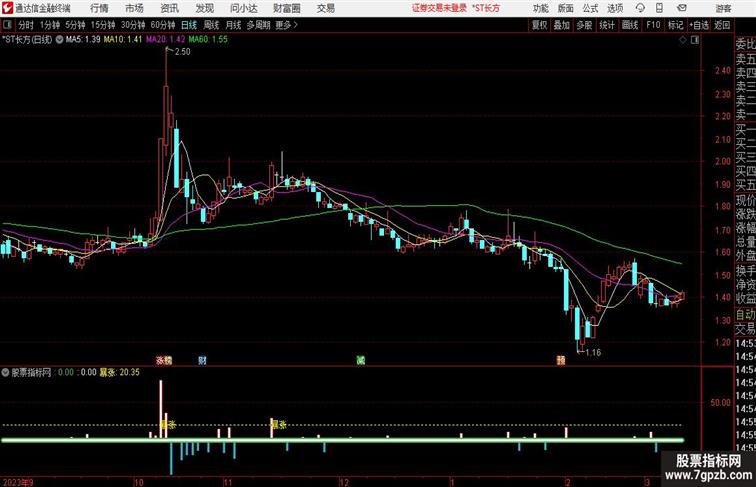The width and height of the screenshot is (756, 487).
Task: Click the green 调 event marker below the chart
Action: [x=361, y=360]
